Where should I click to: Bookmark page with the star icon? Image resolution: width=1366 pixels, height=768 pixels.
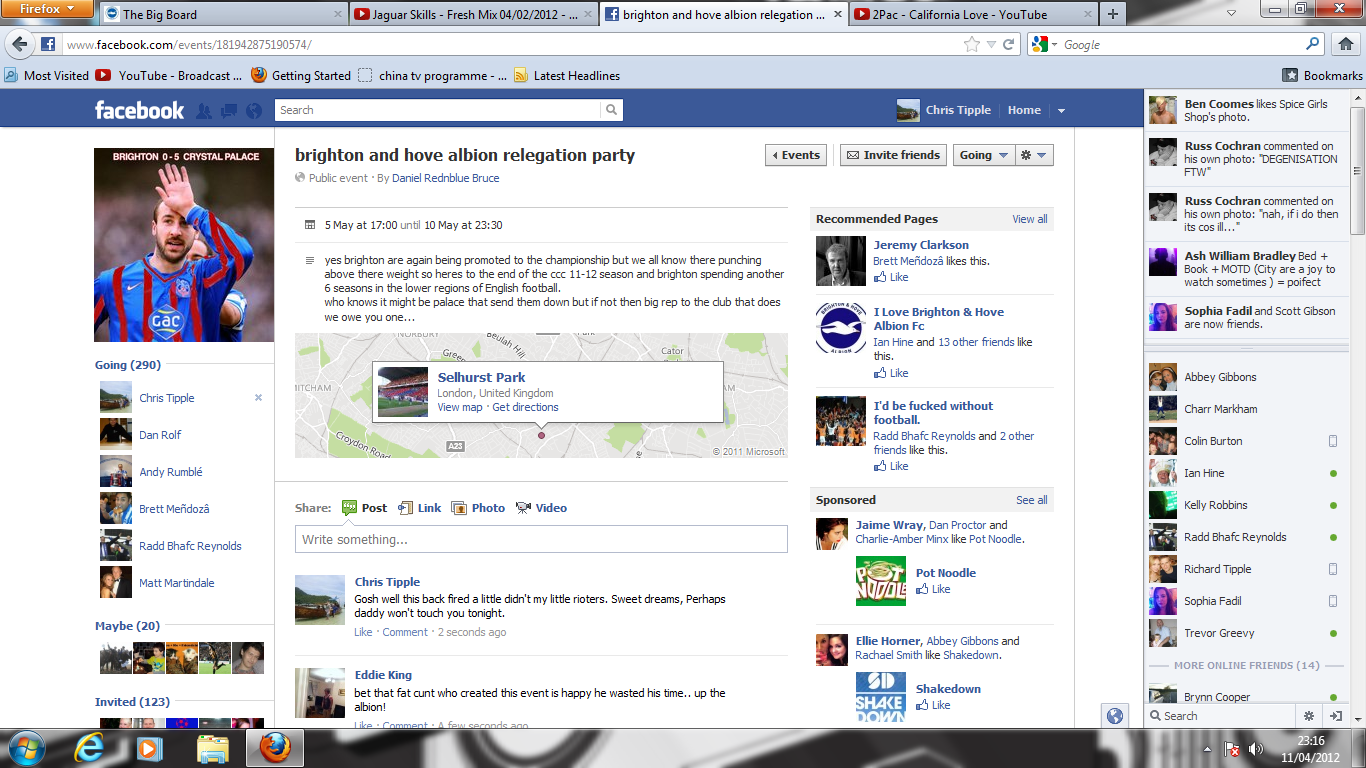pos(971,45)
